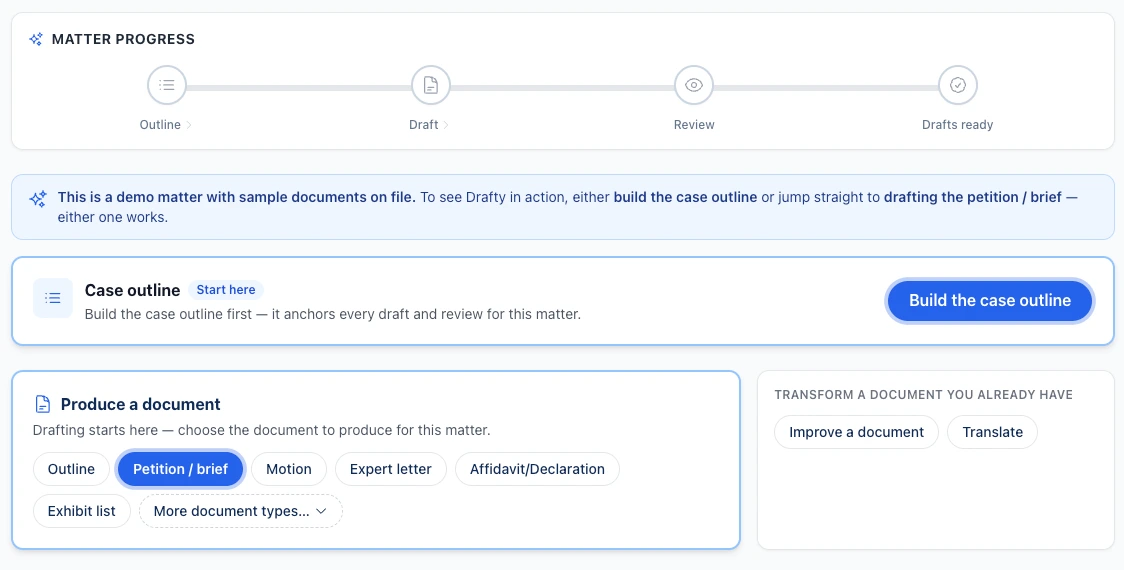Select the Outline document type chip
The image size is (1124, 570).
[71, 469]
